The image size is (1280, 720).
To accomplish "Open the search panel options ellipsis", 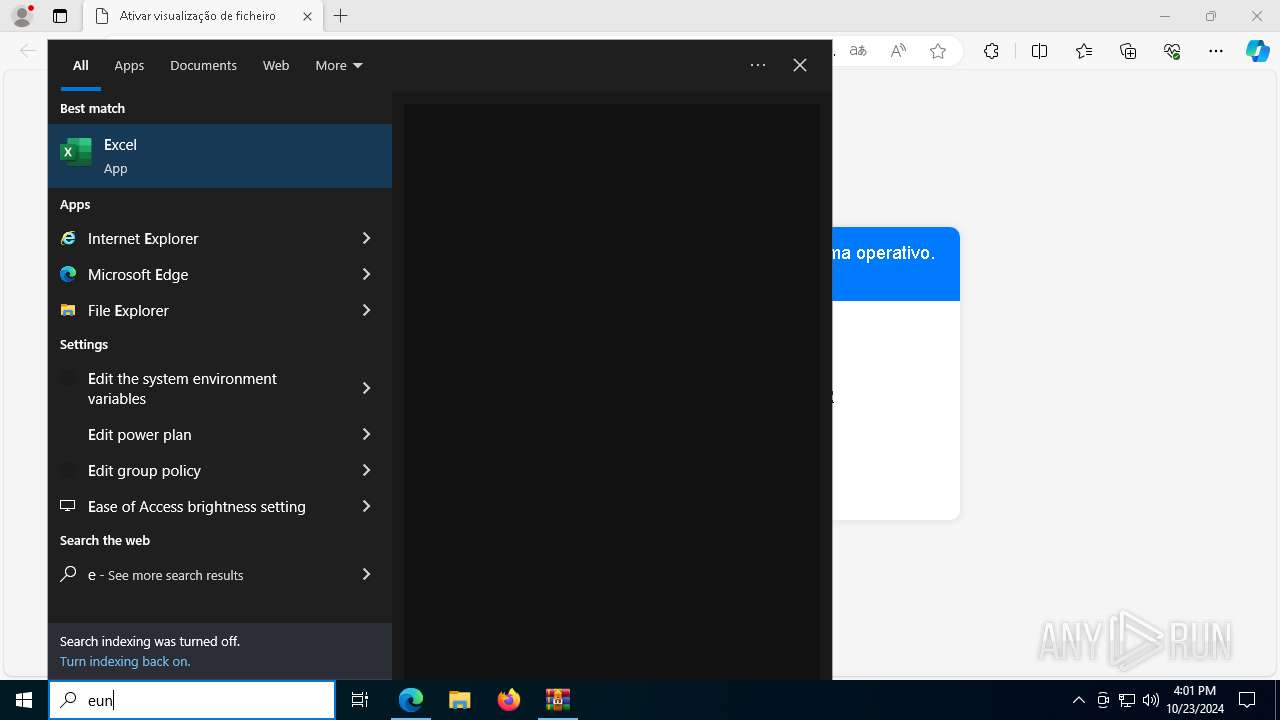I will point(758,65).
